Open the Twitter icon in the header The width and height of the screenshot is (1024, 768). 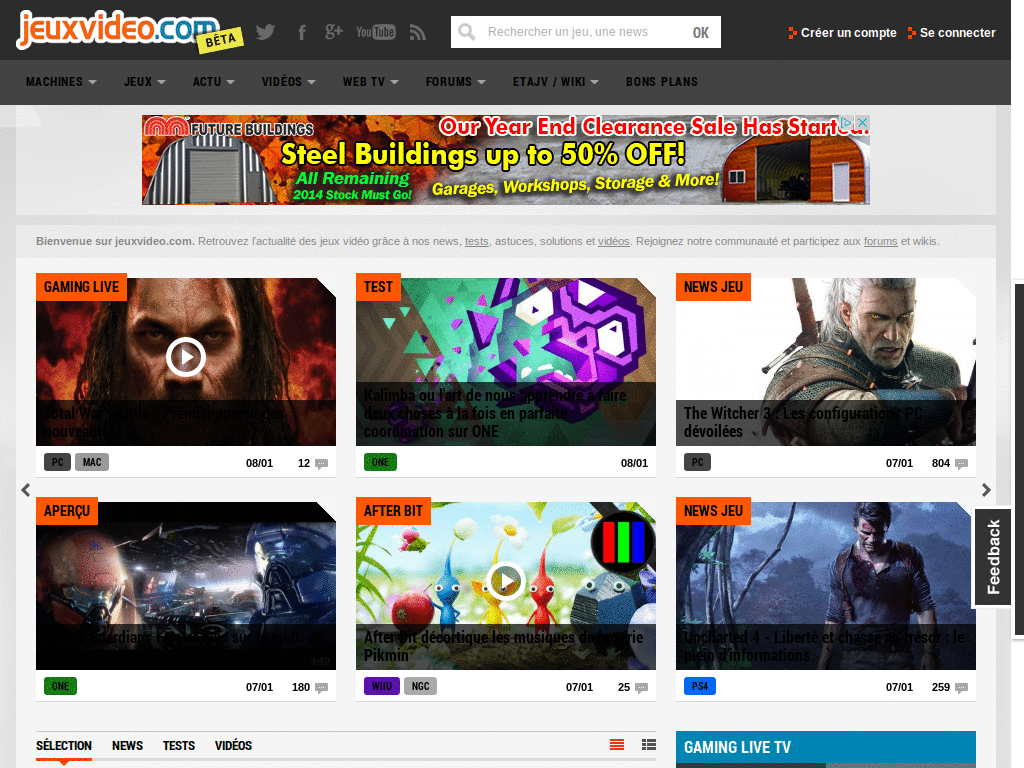click(264, 31)
